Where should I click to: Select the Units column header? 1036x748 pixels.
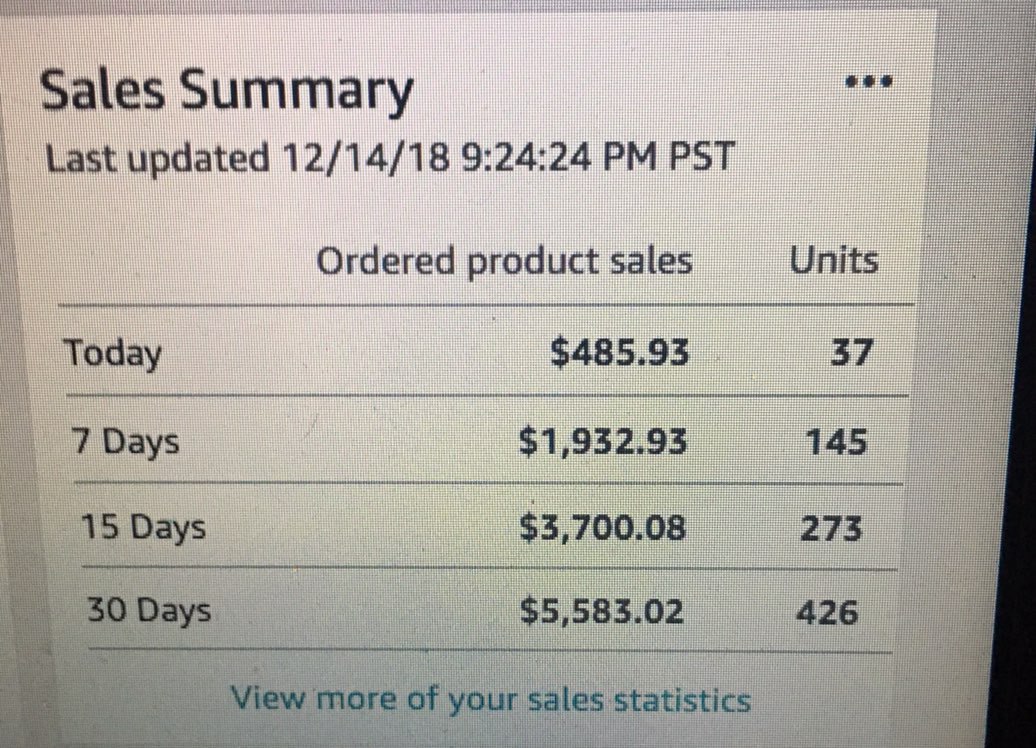point(834,261)
